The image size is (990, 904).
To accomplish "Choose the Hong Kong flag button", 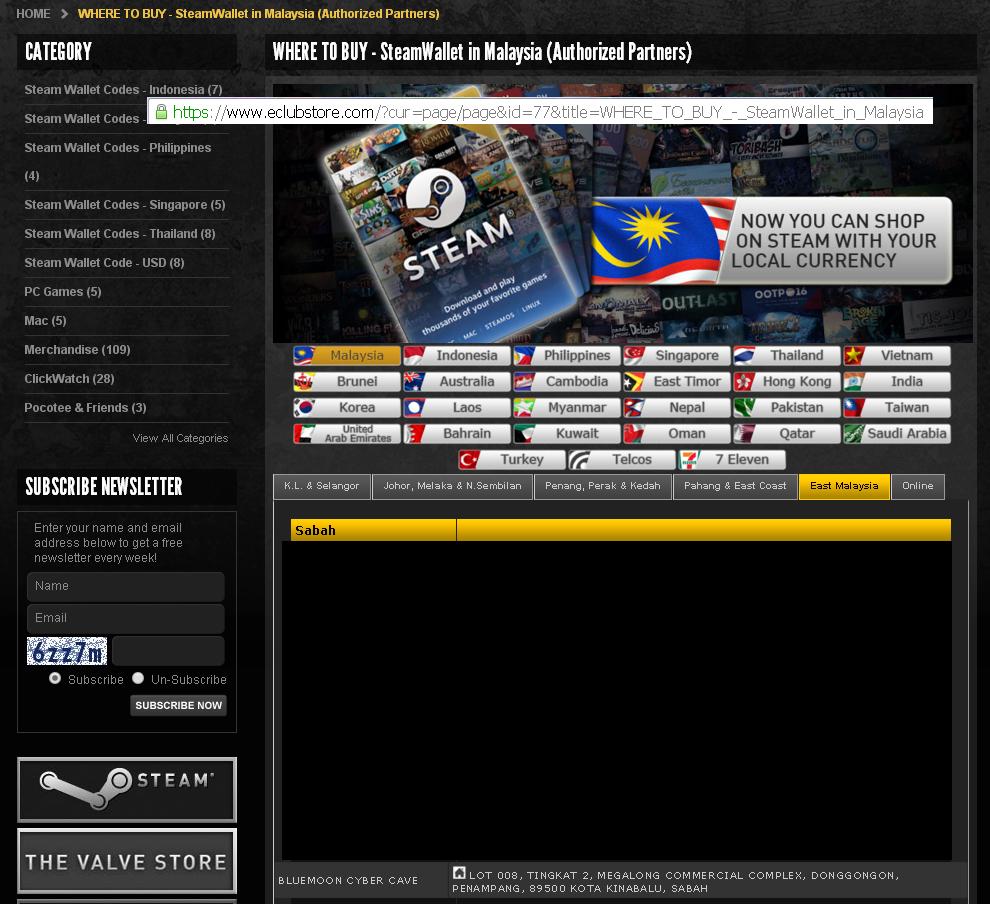I will [787, 381].
